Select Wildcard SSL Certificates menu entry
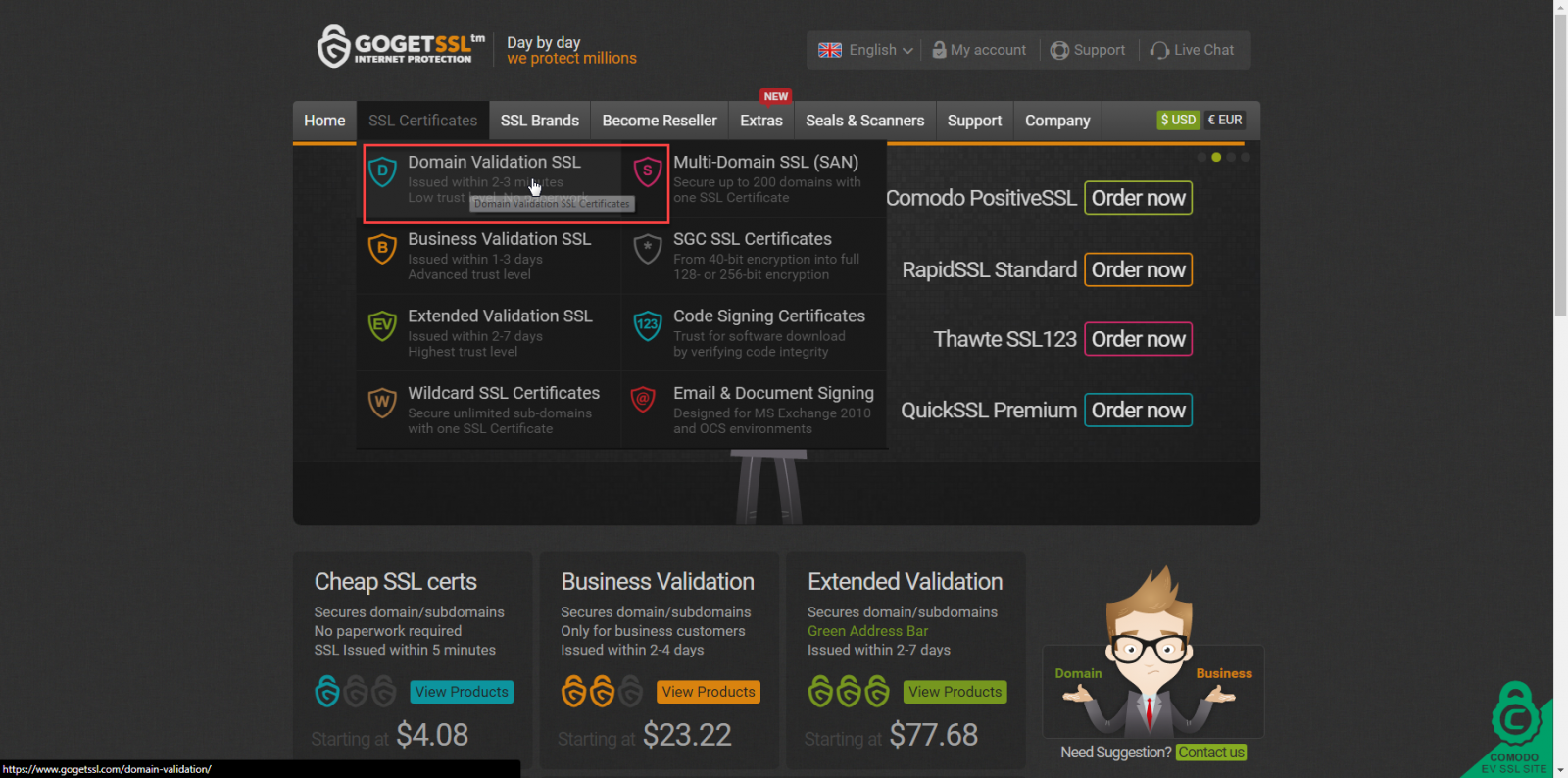1568x778 pixels. 489,410
